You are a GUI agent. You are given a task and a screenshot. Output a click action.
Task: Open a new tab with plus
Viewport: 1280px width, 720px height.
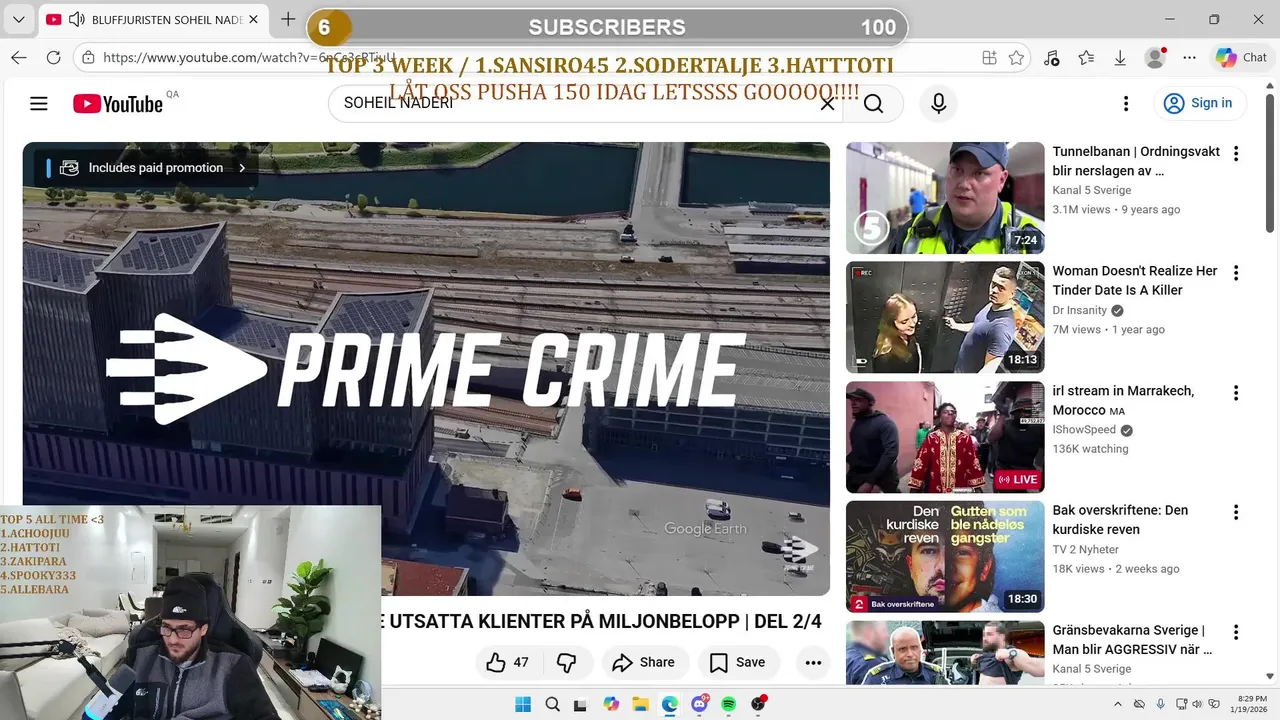288,20
